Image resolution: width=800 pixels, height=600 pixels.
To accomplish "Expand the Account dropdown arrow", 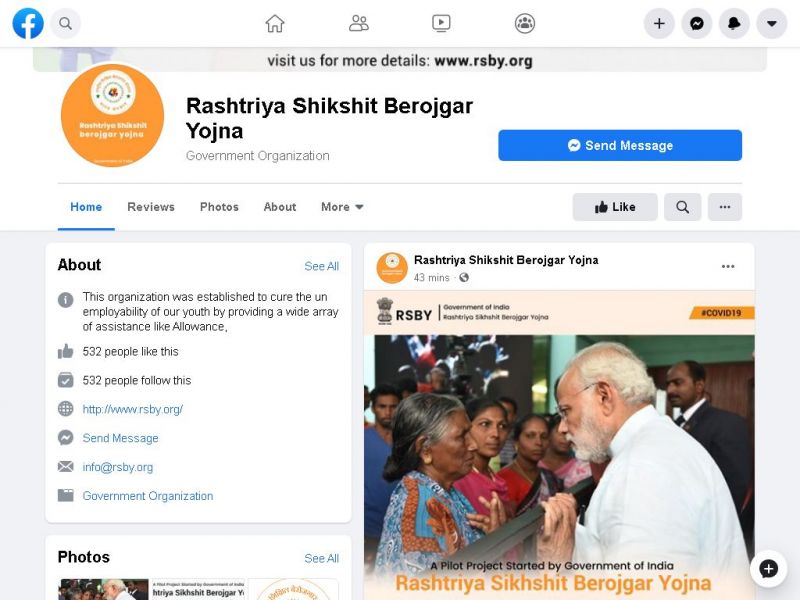I will [x=772, y=23].
